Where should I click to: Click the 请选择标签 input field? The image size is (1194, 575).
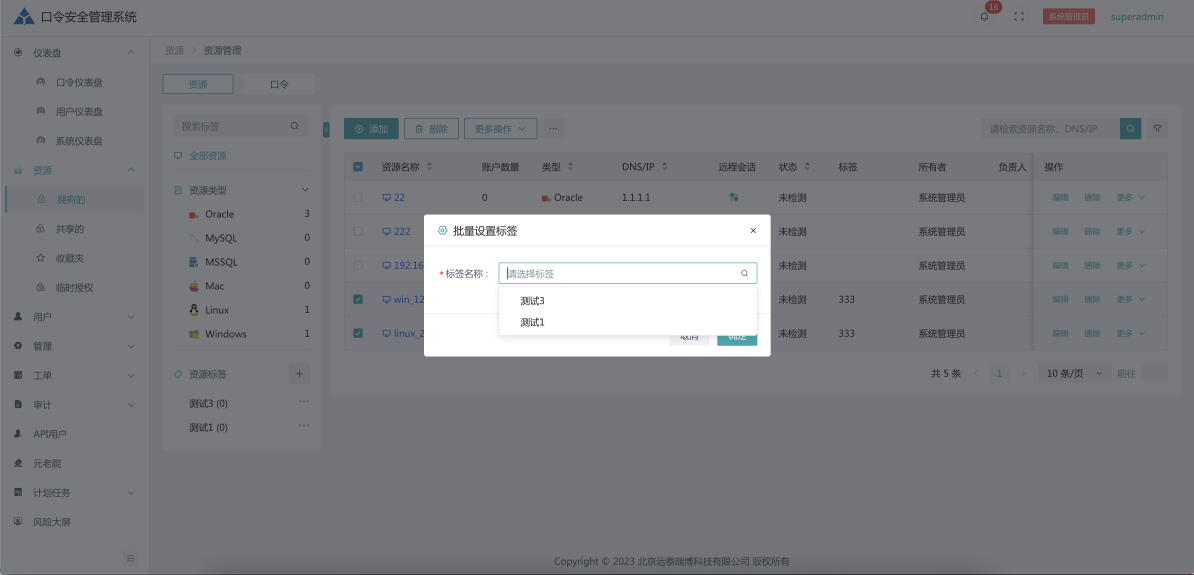point(620,273)
